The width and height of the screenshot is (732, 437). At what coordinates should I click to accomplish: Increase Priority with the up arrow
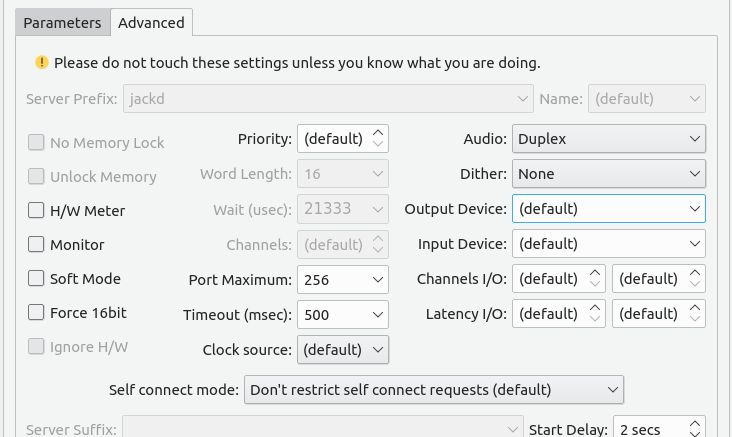coord(378,133)
